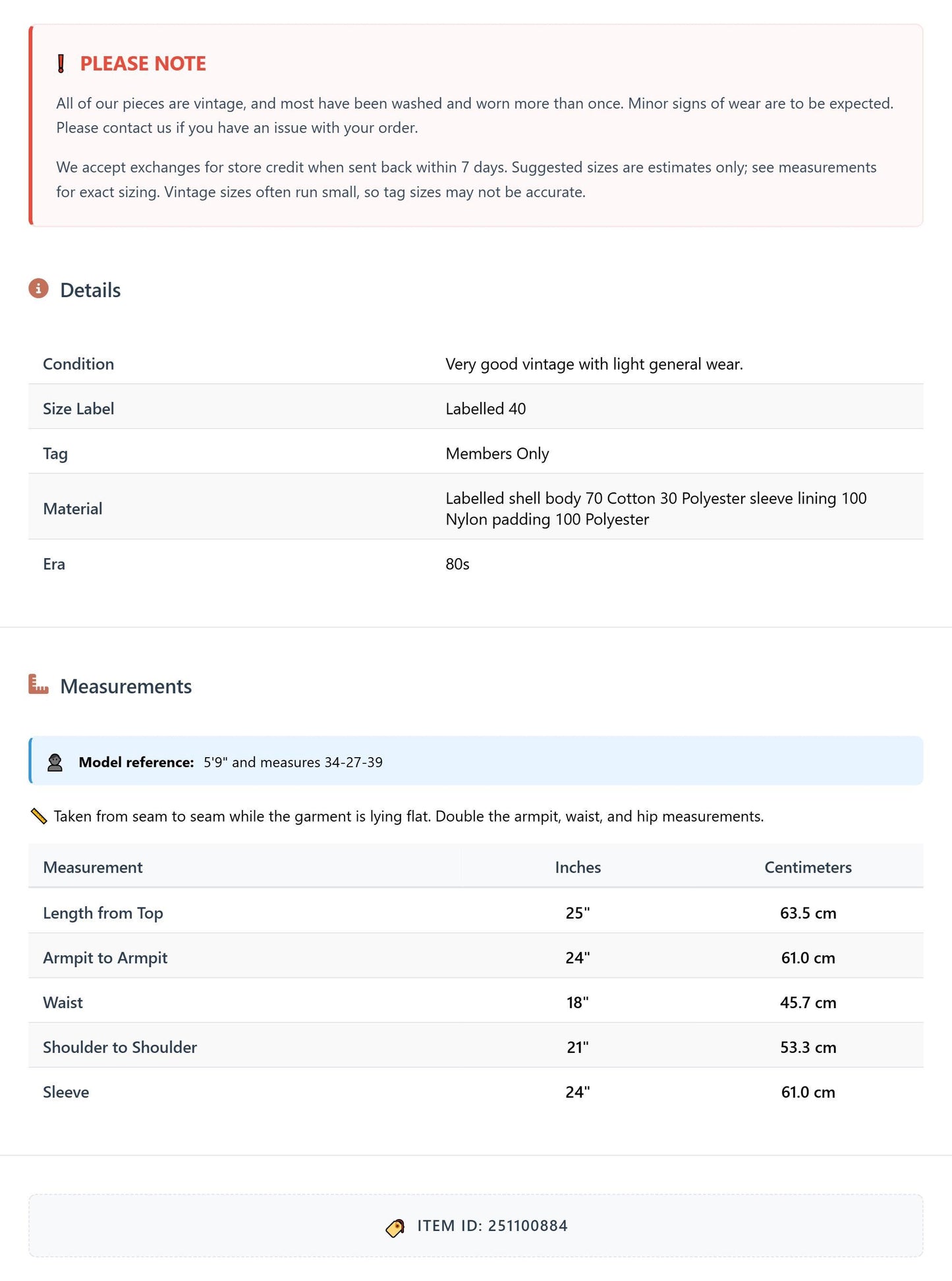
Task: Click the yellow pencil ruler icon
Action: 39,816
